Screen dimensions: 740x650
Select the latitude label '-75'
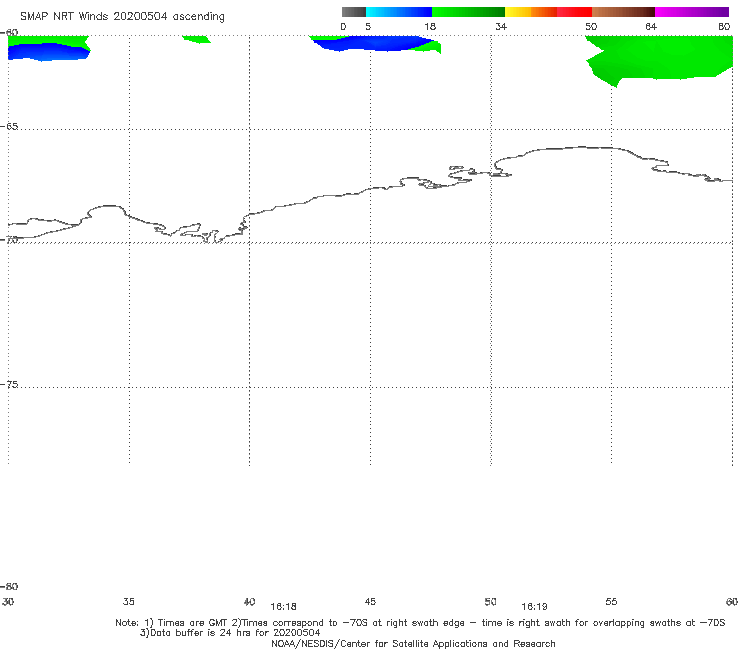[x=9, y=385]
